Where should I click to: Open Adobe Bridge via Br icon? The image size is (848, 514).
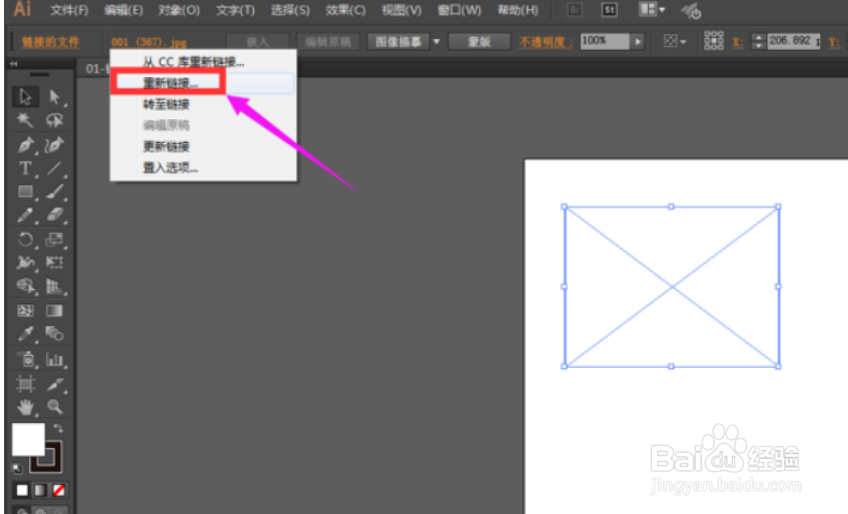(x=574, y=10)
